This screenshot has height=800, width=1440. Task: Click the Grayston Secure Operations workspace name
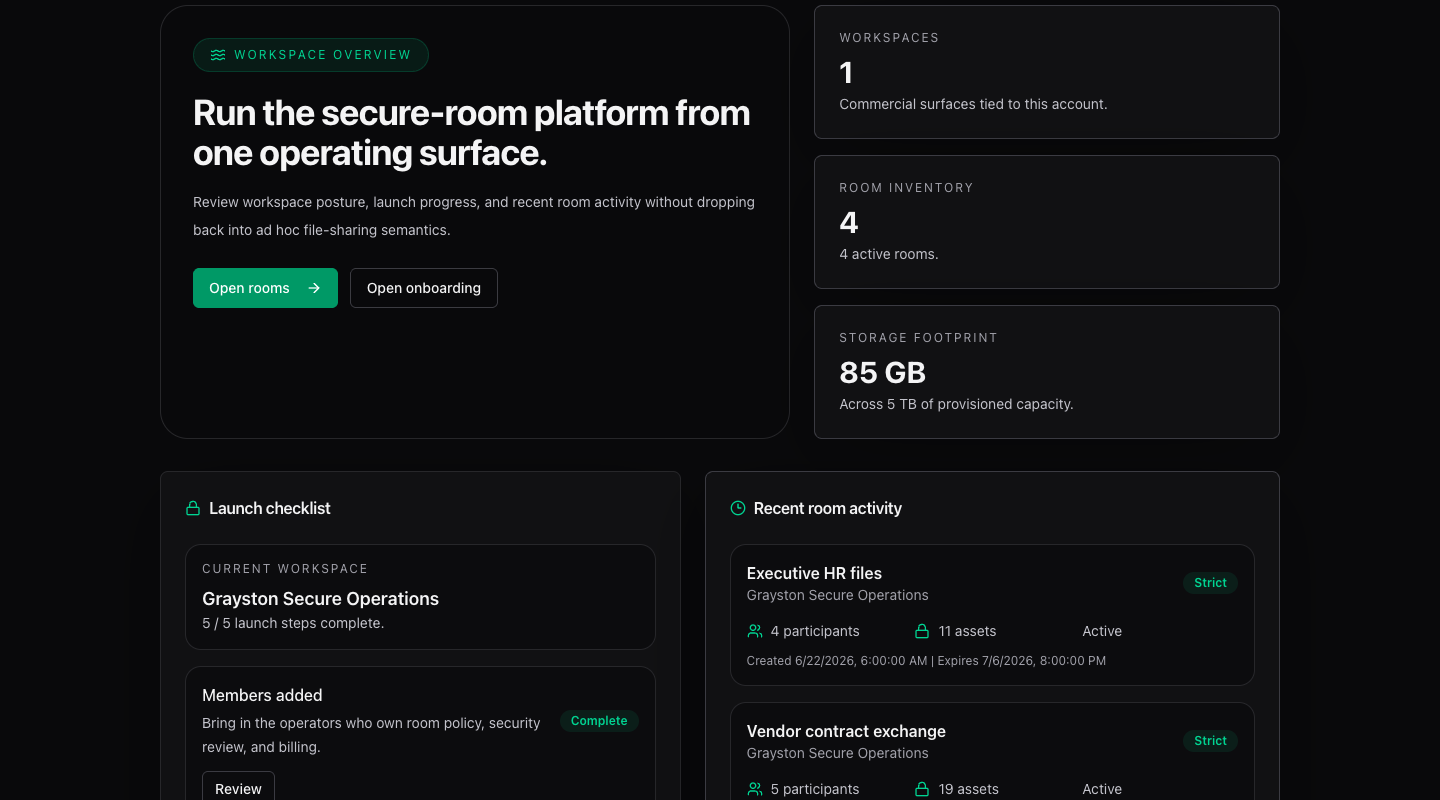tap(320, 599)
